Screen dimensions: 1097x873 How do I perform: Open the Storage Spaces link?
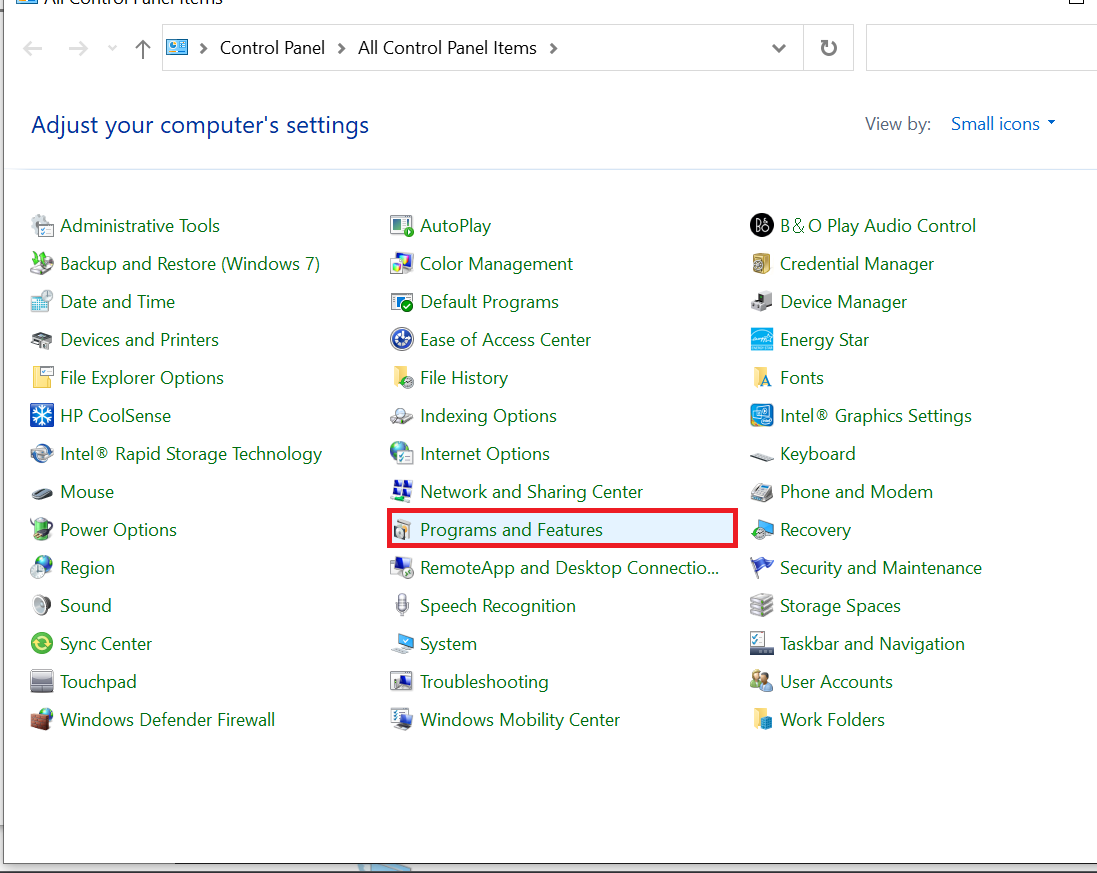click(x=840, y=606)
